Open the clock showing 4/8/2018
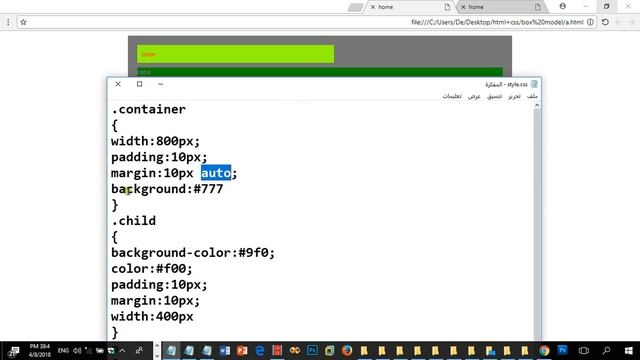 tap(39, 351)
